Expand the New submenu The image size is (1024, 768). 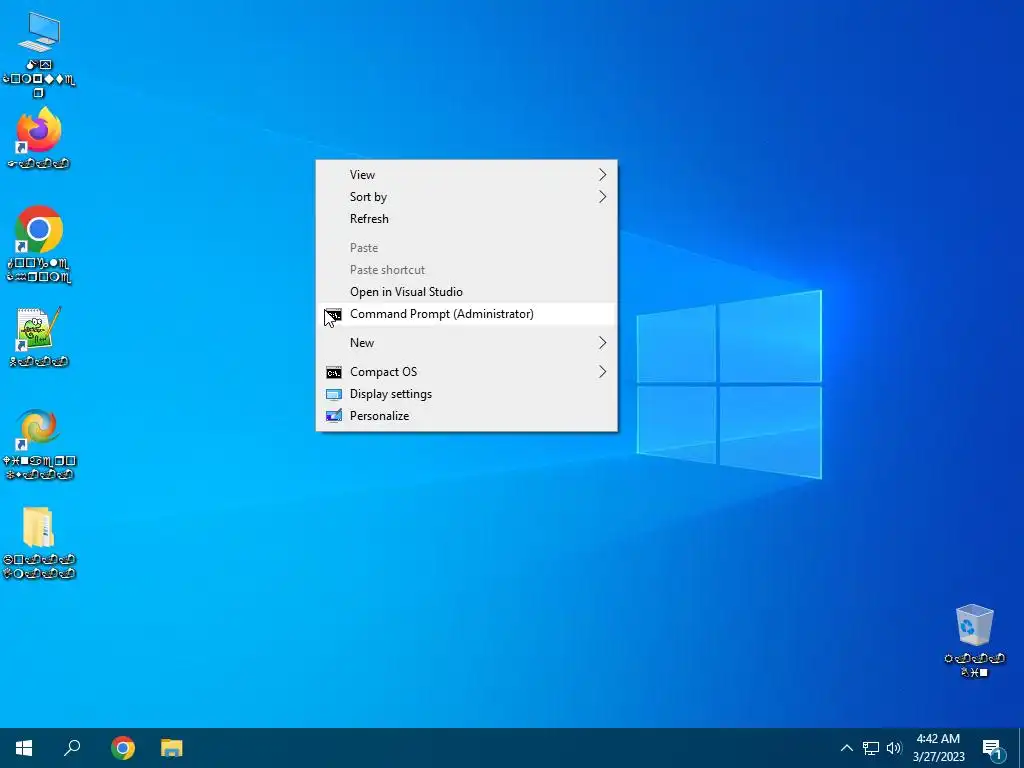pyautogui.click(x=466, y=343)
